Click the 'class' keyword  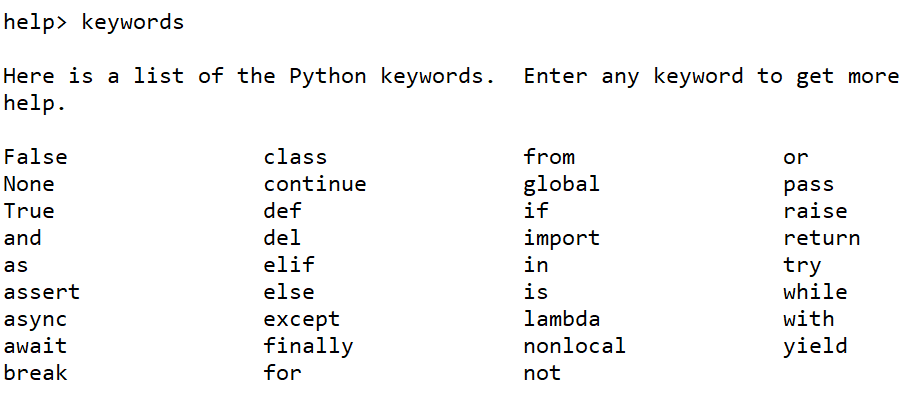[295, 157]
